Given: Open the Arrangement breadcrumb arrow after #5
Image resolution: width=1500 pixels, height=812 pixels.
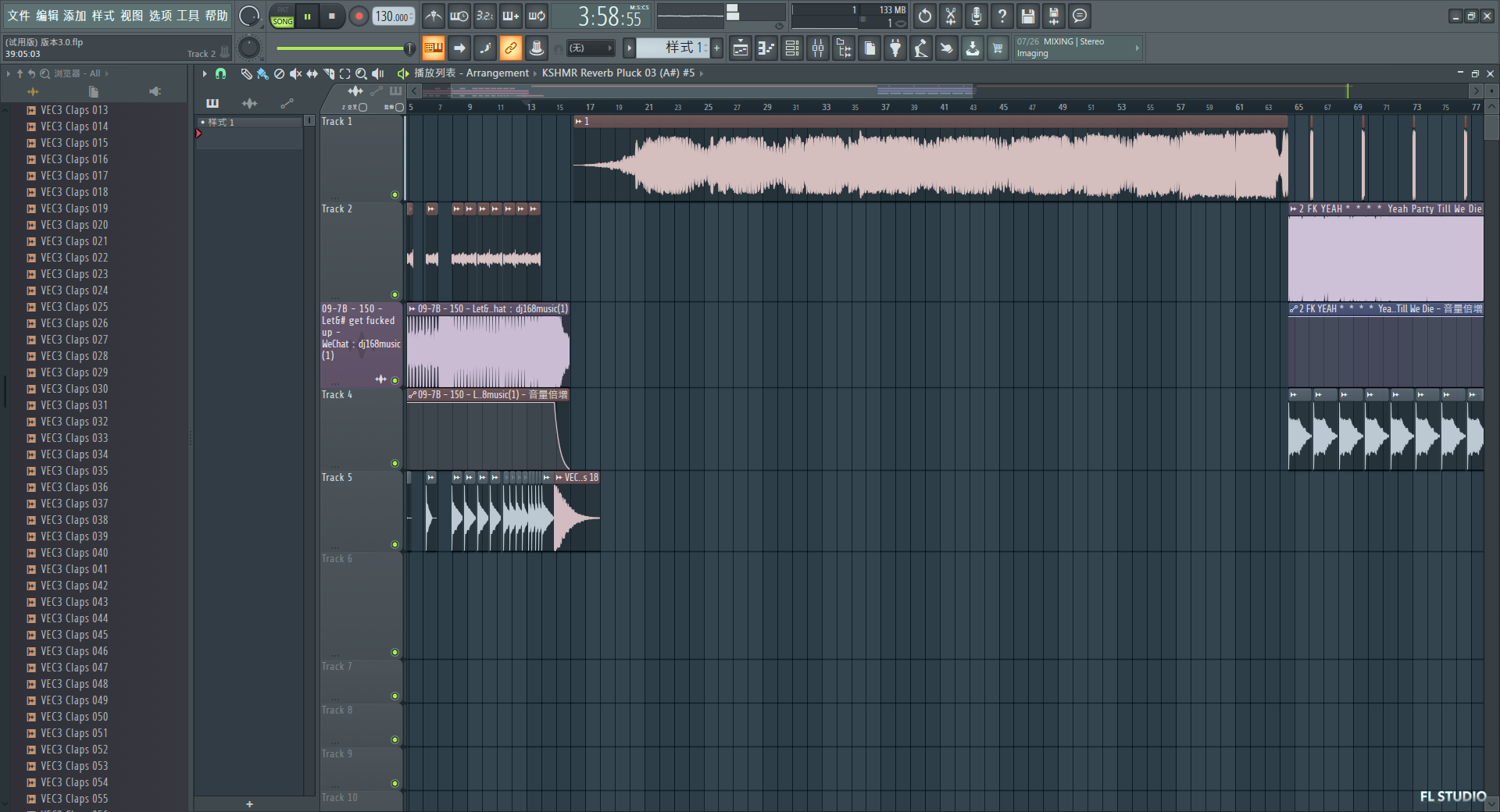Looking at the screenshot, I should click(x=702, y=73).
